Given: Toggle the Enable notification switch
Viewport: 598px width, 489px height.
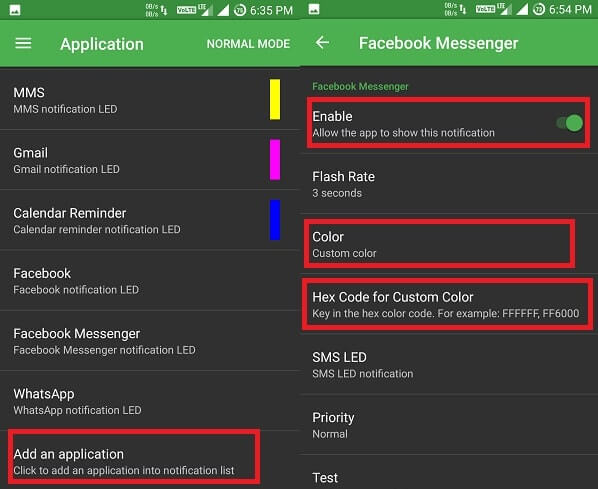Looking at the screenshot, I should coord(570,123).
